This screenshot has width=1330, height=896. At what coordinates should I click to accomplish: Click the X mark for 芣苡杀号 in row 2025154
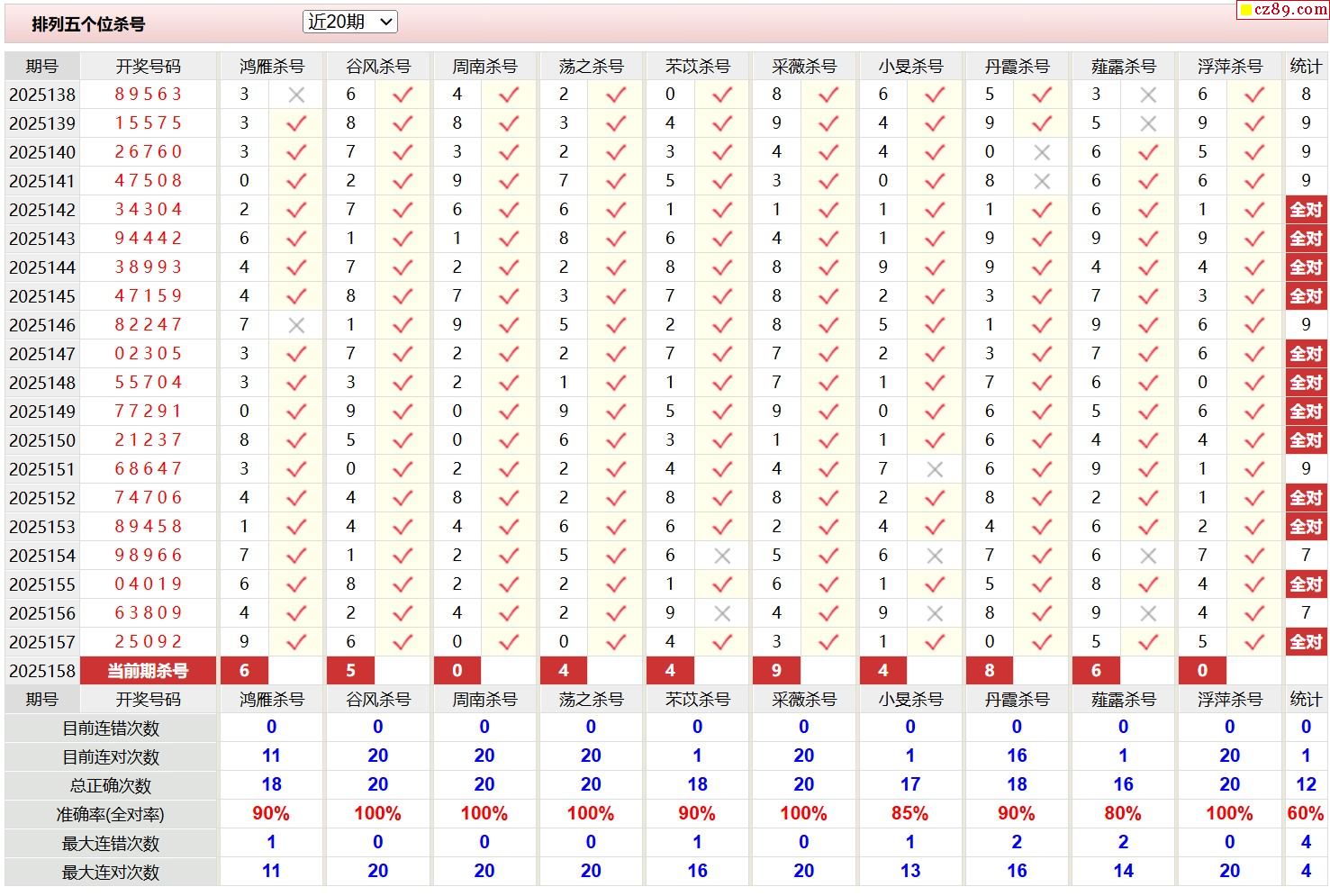[722, 556]
